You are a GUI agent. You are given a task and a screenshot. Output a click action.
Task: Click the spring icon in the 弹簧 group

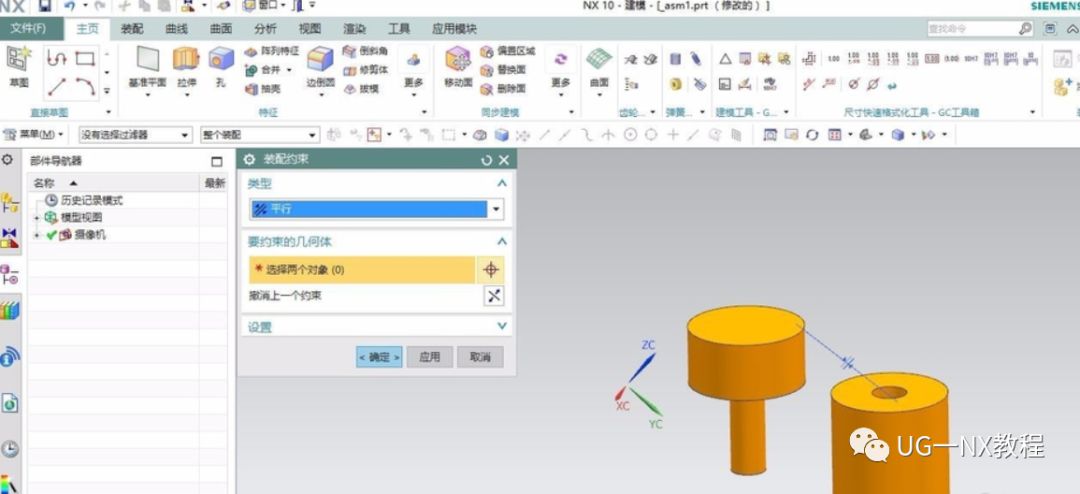(676, 60)
